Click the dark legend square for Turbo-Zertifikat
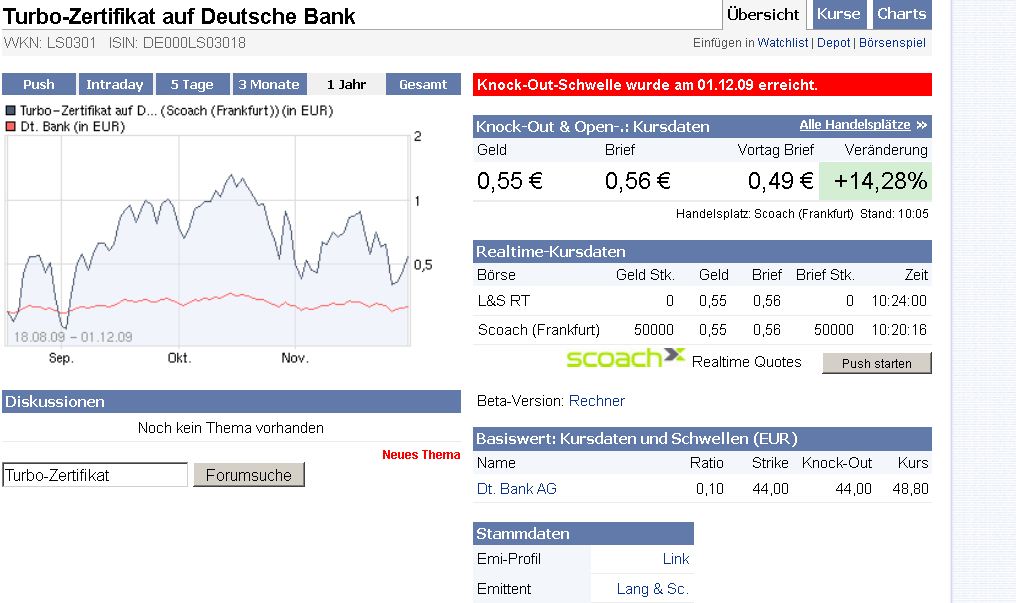The height and width of the screenshot is (603, 1016). pyautogui.click(x=9, y=112)
